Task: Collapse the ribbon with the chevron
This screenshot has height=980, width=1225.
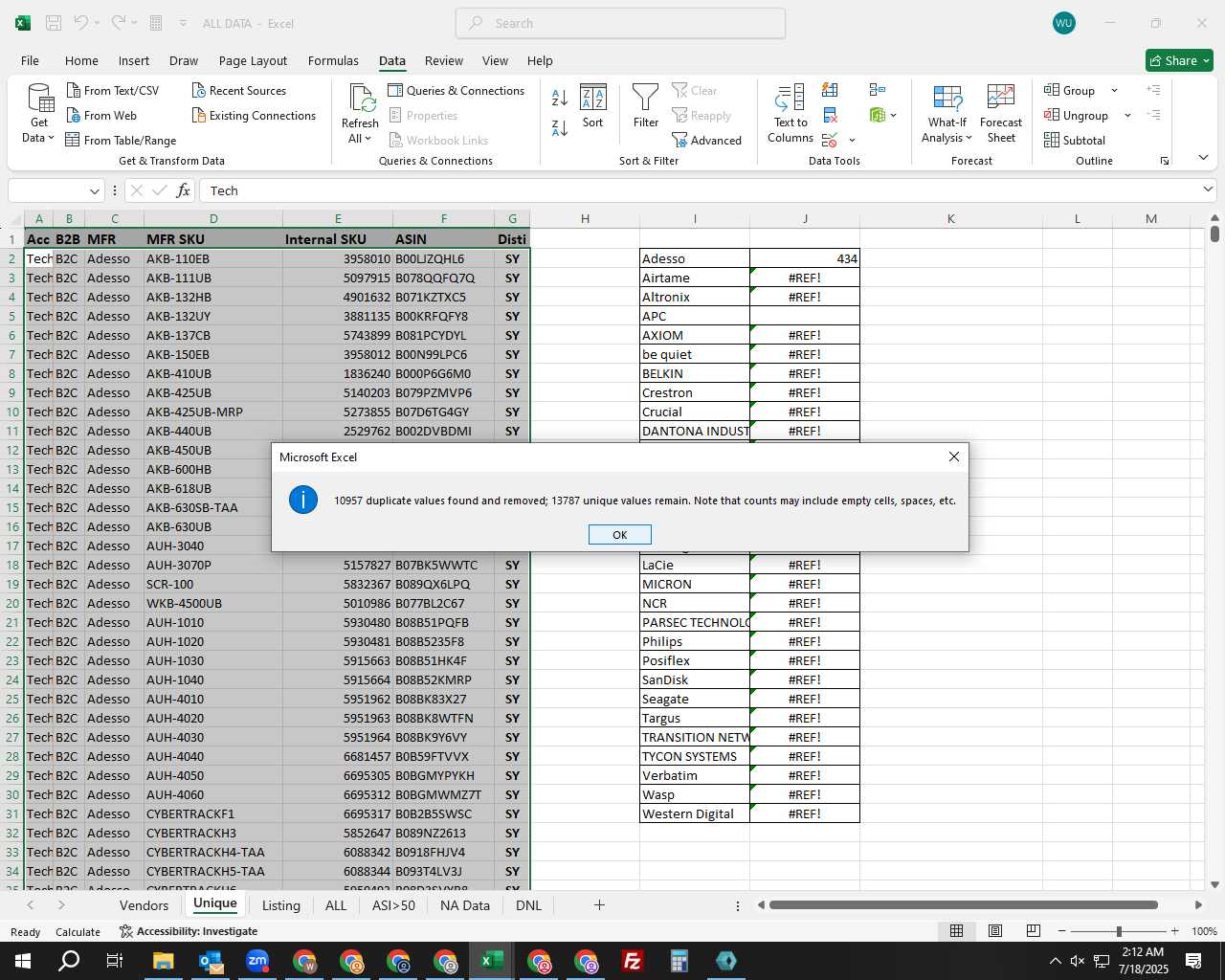Action: tap(1203, 158)
